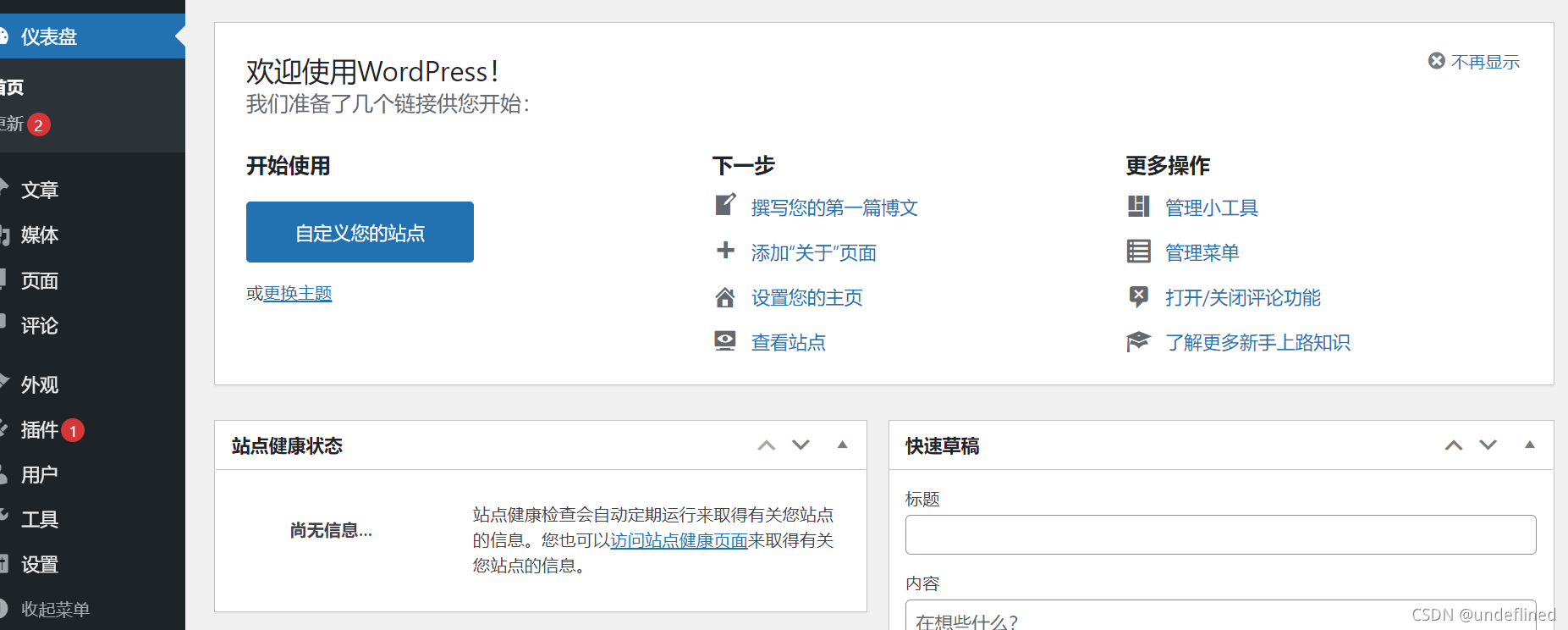The width and height of the screenshot is (1568, 630).
Task: Open the 媒体 sidebar menu
Action: pos(92,235)
